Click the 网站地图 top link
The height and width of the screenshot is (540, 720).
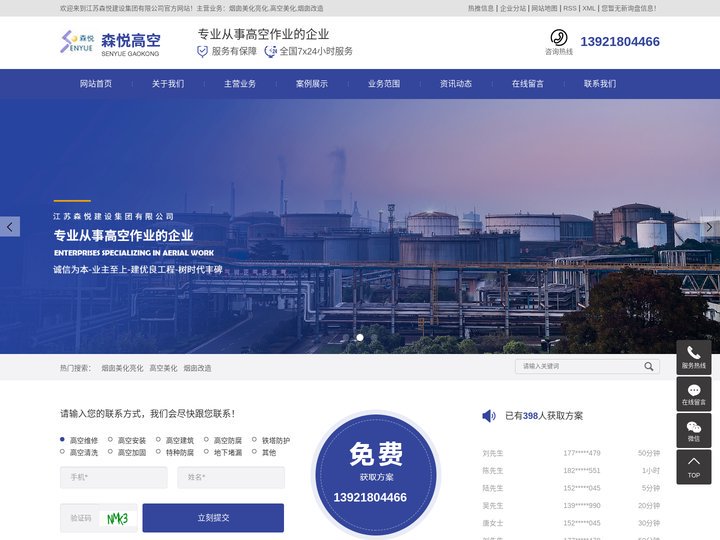pyautogui.click(x=545, y=8)
